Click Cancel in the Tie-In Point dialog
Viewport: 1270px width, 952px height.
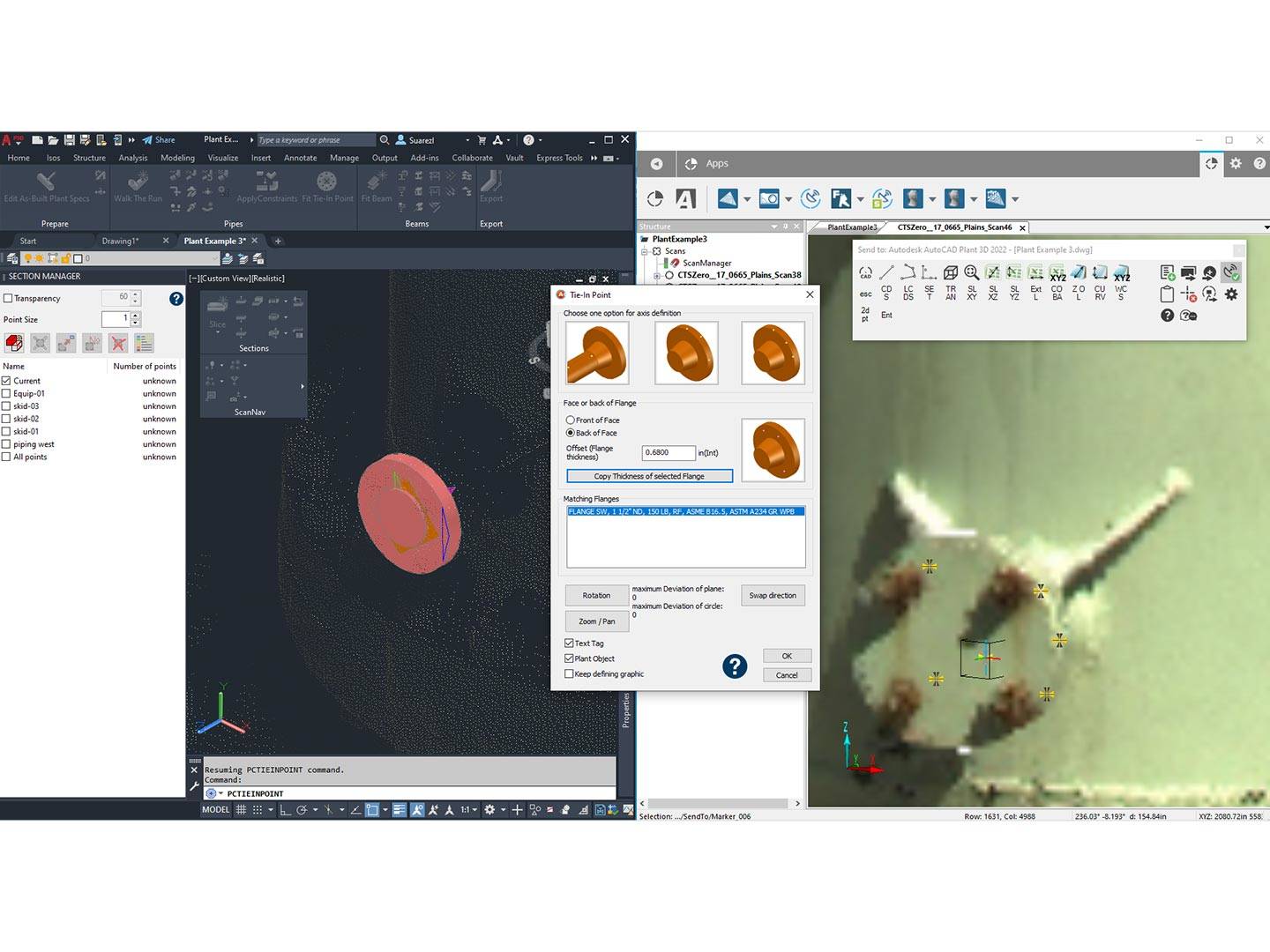click(787, 675)
